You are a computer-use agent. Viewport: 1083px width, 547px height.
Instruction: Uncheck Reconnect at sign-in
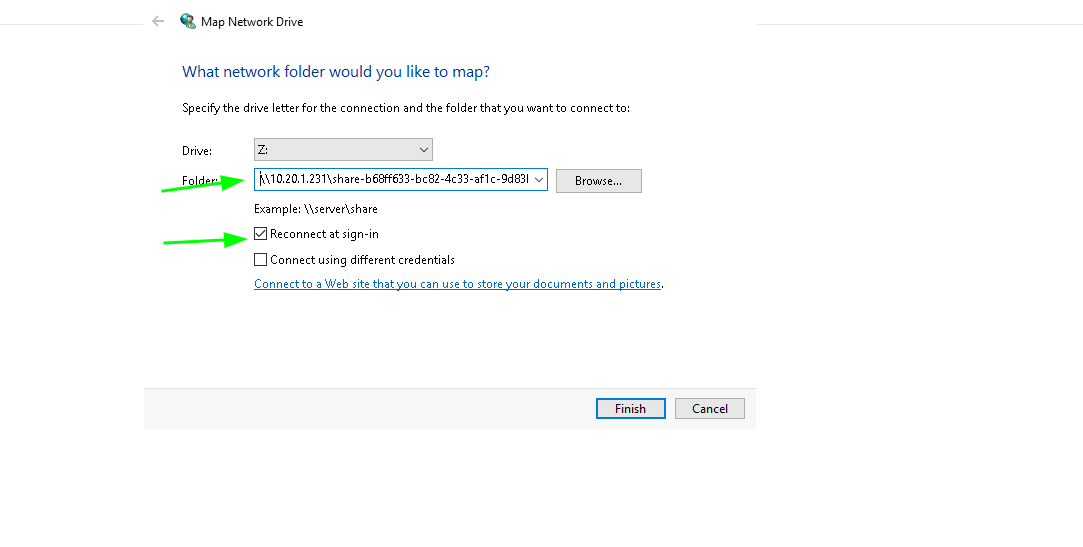[x=260, y=234]
